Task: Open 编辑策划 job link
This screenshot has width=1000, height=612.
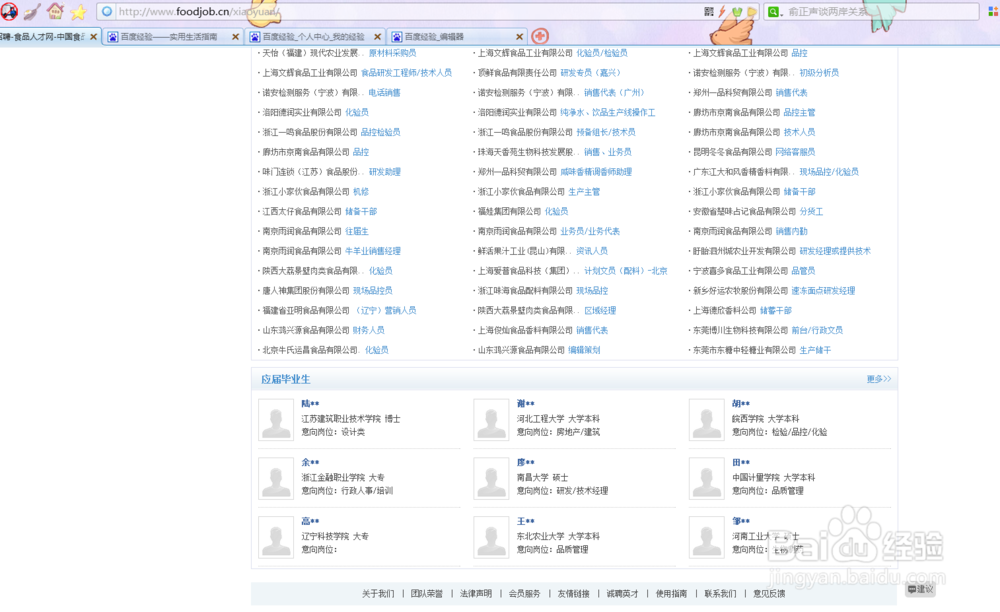Action: tap(584, 349)
